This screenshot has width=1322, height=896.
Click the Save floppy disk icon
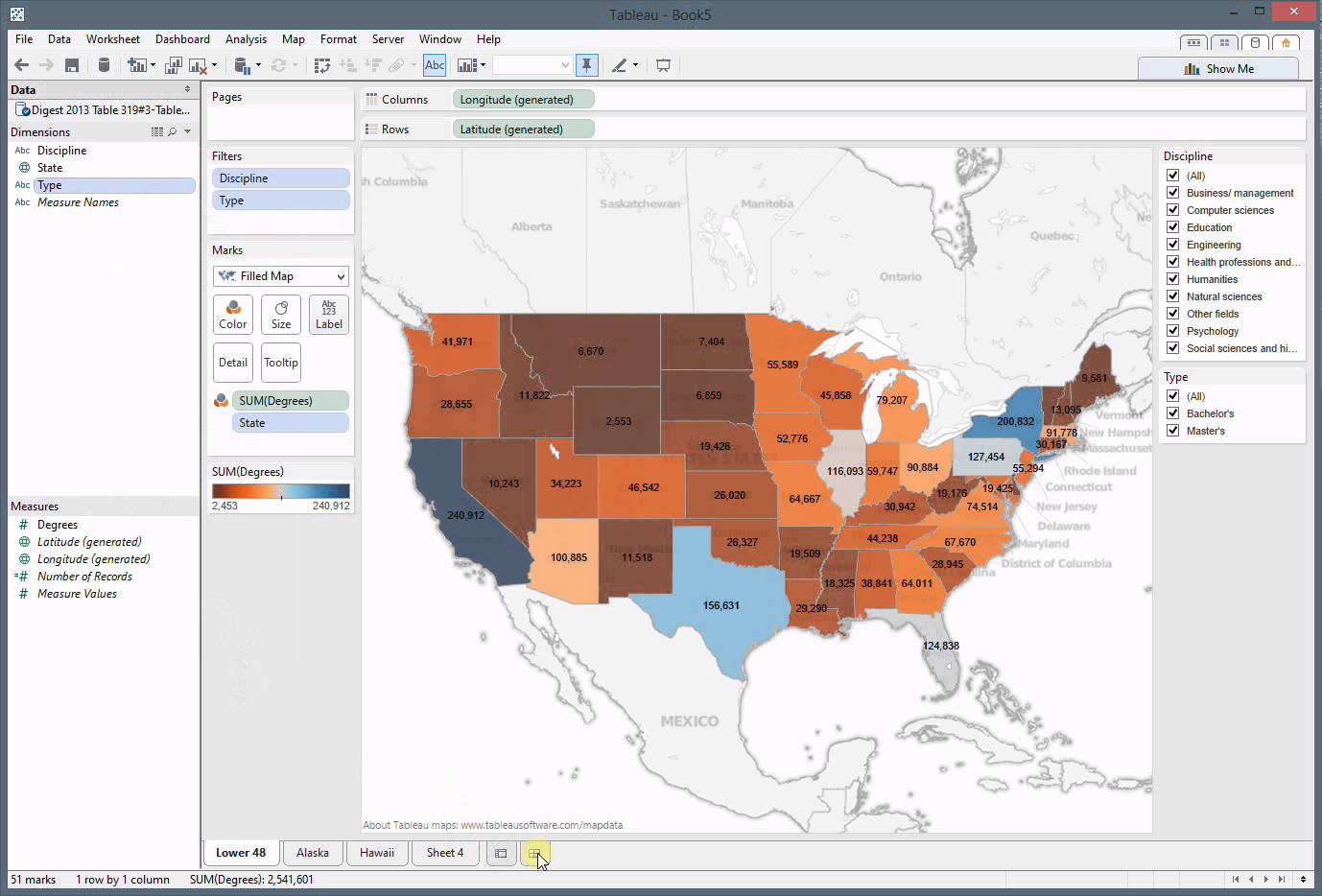click(x=72, y=65)
